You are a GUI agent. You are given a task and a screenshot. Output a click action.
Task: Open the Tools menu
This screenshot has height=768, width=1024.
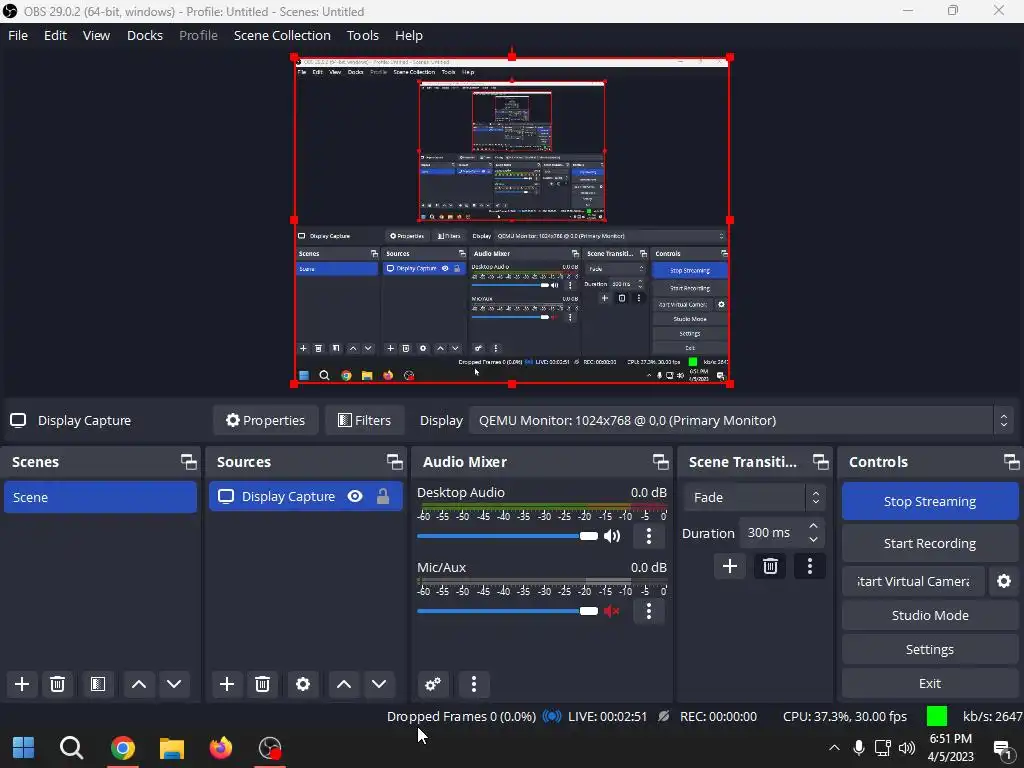point(362,35)
